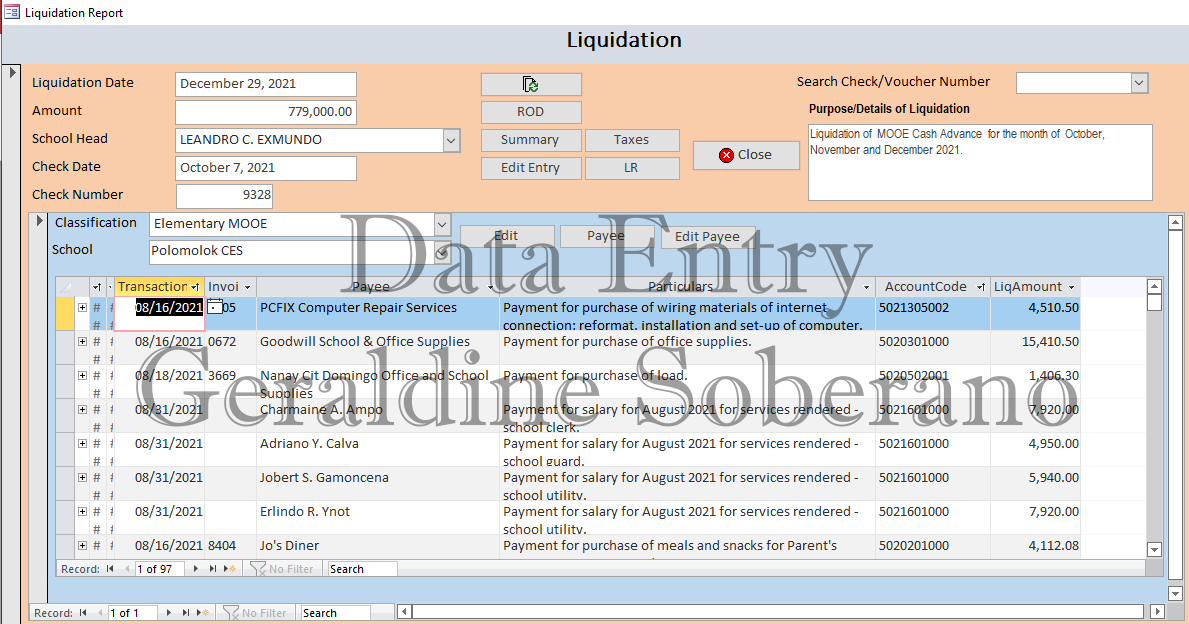This screenshot has width=1189, height=624.
Task: Click outer subform vertical scrollbar down arrow
Action: click(1175, 594)
